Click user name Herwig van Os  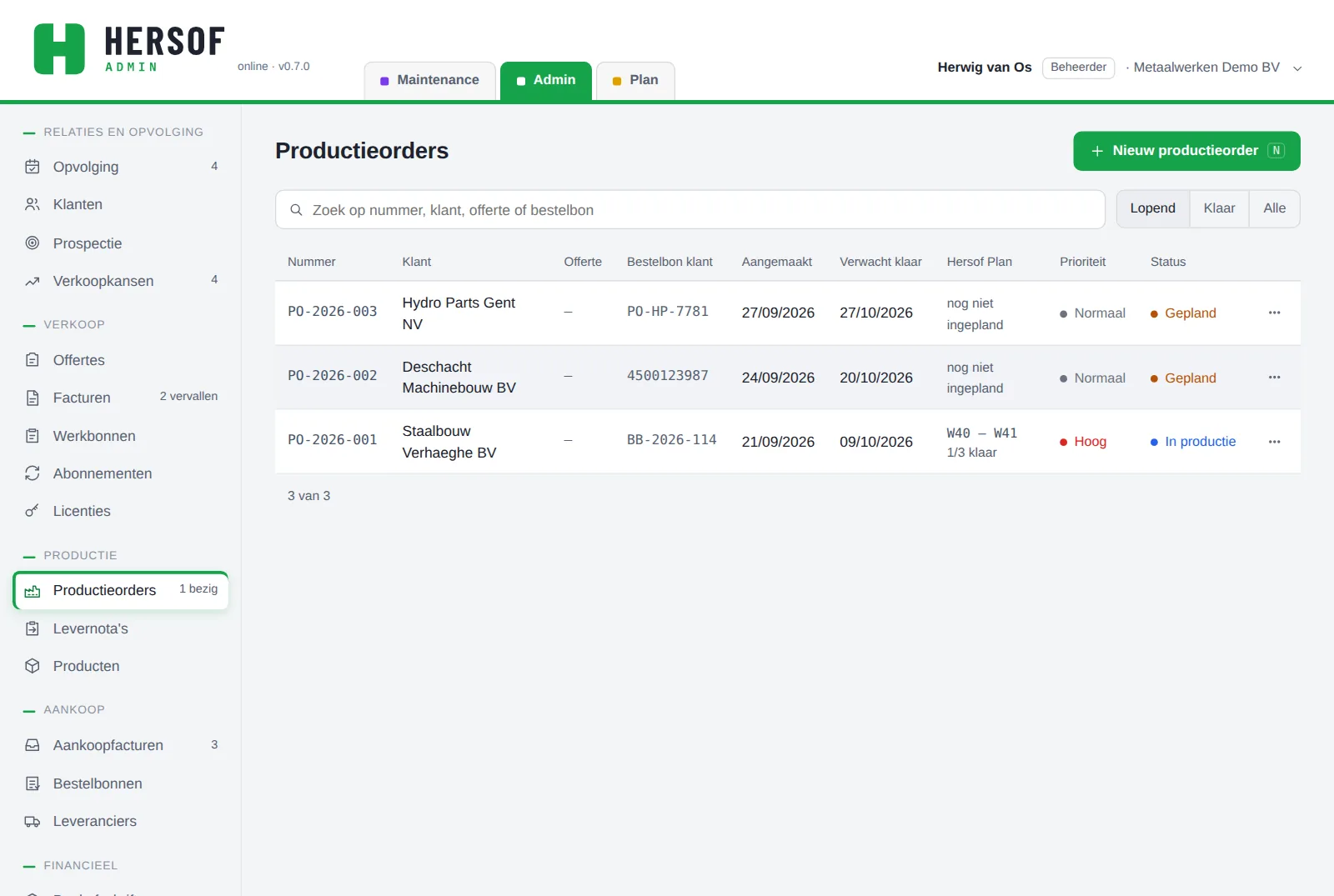[985, 68]
